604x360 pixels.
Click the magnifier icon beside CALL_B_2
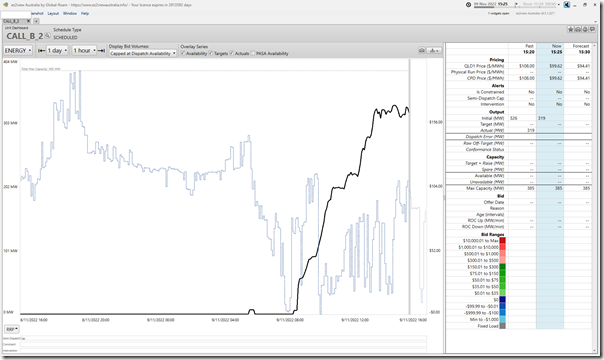click(48, 36)
